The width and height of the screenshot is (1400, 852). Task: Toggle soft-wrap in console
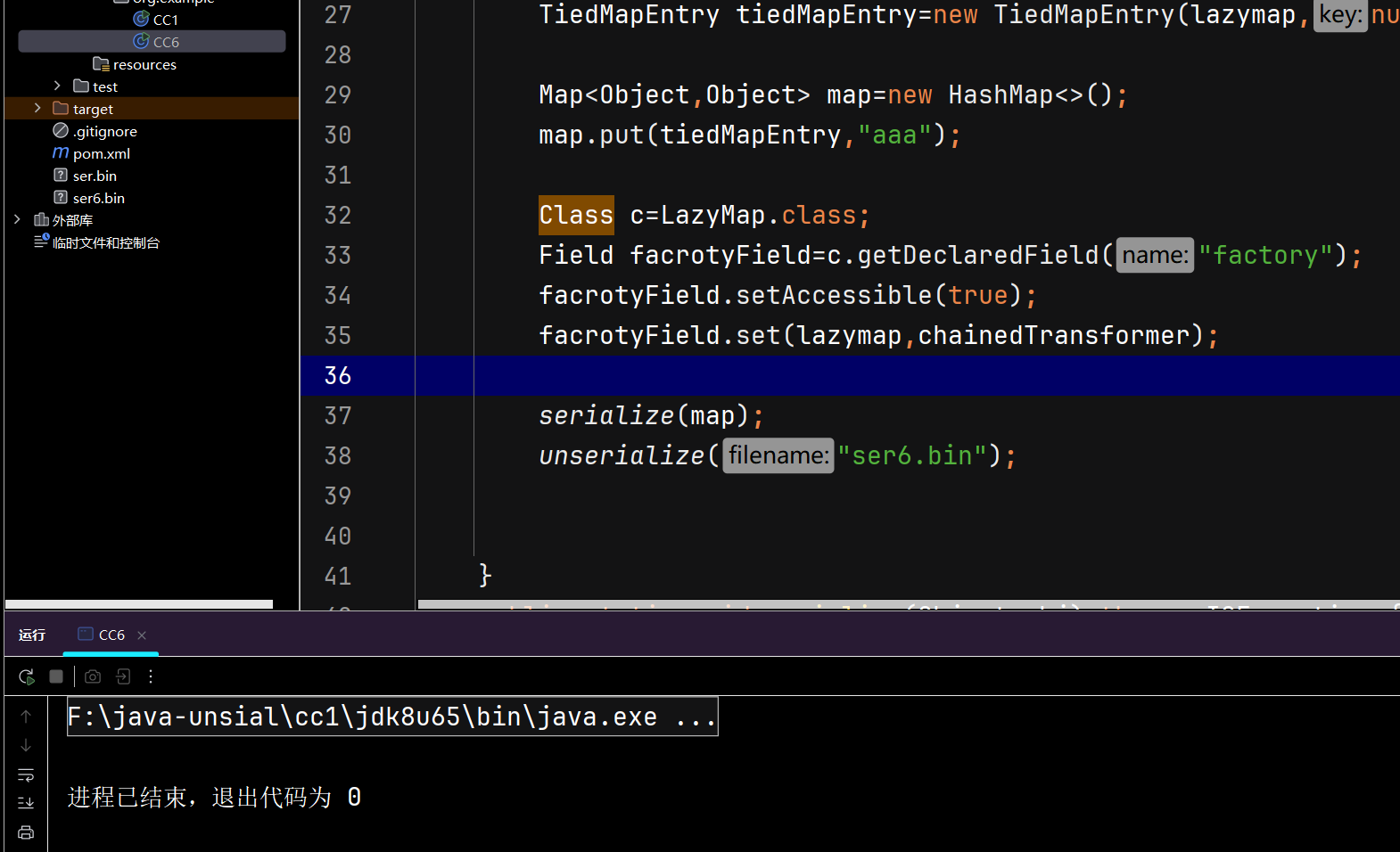click(x=26, y=774)
